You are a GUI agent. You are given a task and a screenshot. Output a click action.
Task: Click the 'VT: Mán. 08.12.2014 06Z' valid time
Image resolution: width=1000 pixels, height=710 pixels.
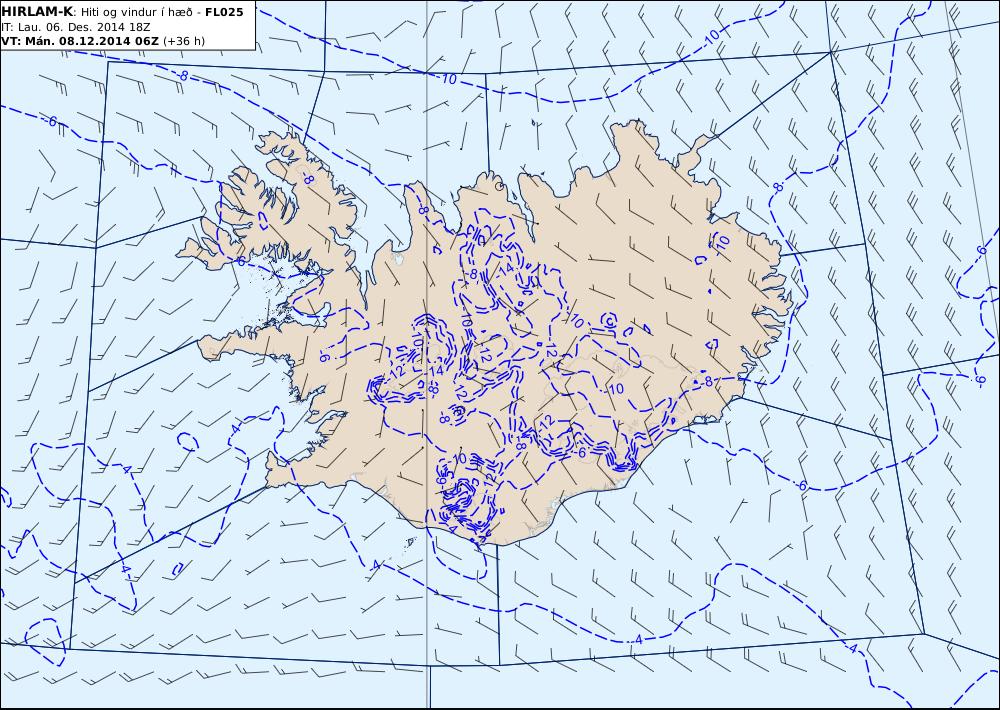[x=80, y=41]
